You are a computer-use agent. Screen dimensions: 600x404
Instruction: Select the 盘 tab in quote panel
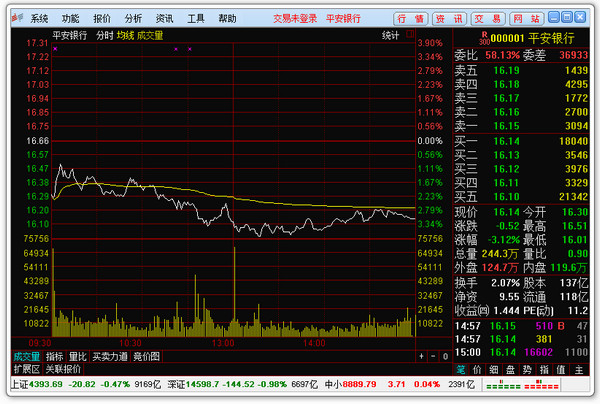510,370
